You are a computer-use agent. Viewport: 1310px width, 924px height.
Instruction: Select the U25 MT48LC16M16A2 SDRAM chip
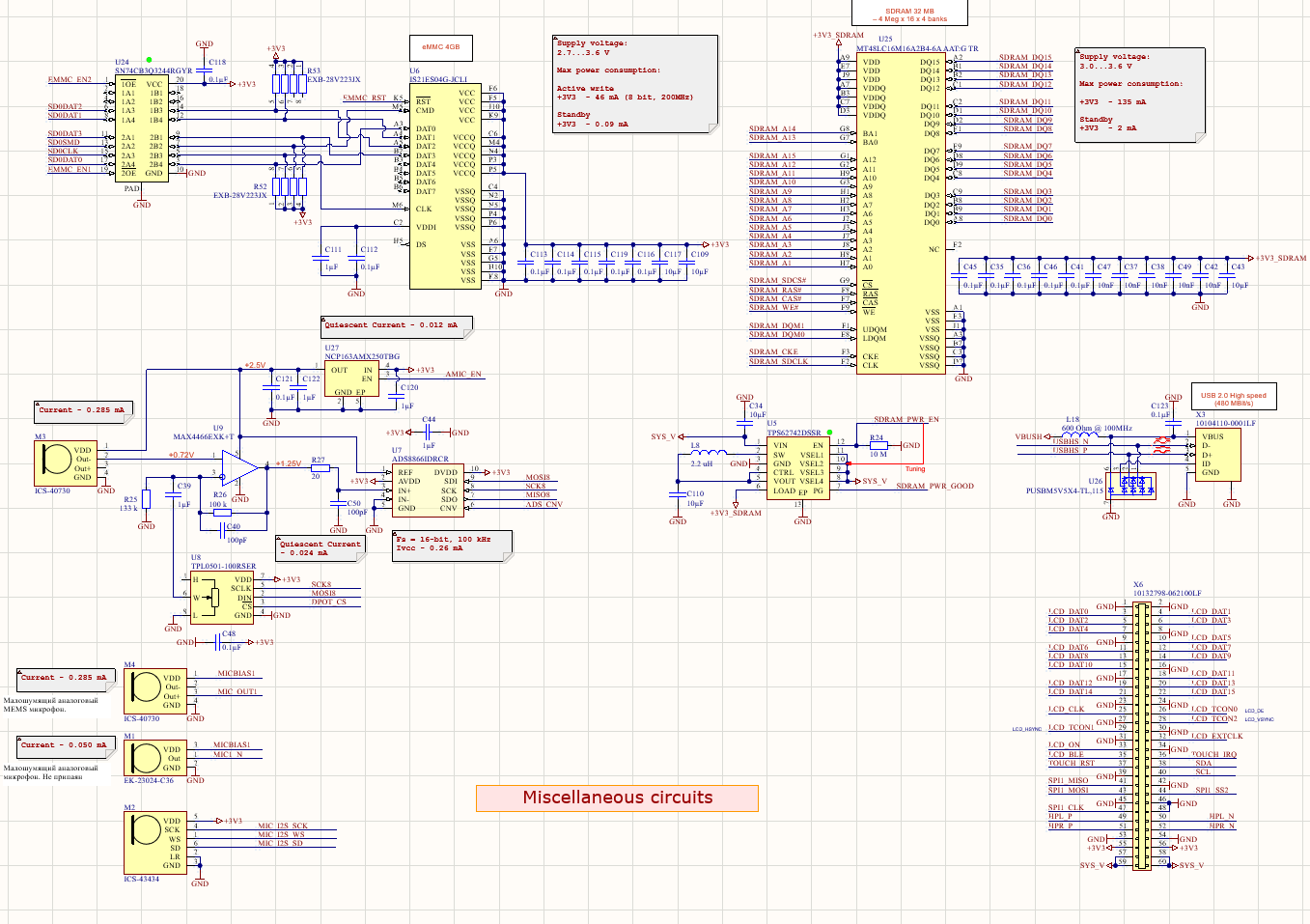tap(901, 212)
